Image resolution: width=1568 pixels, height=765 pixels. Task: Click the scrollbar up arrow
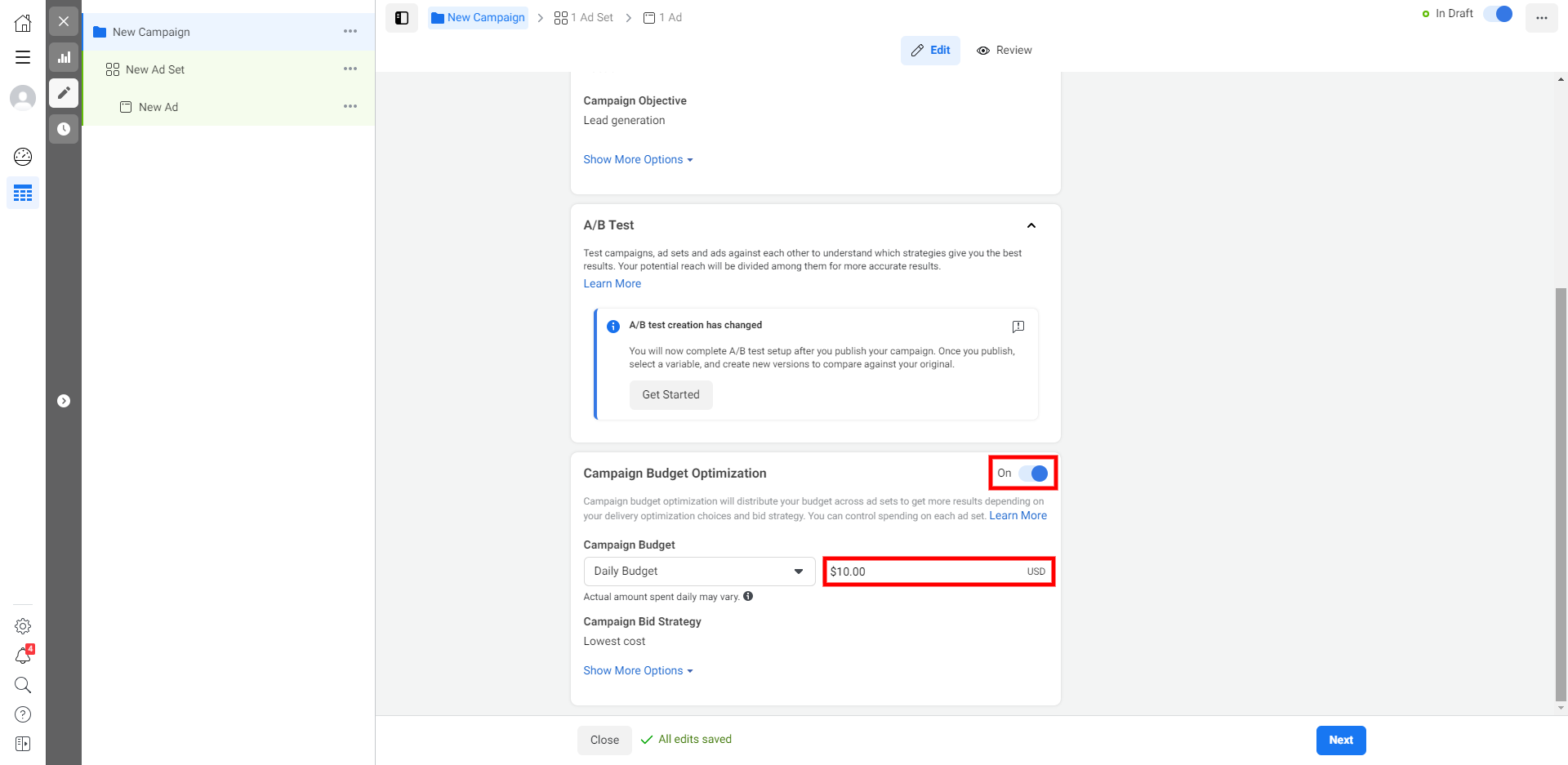click(1561, 79)
